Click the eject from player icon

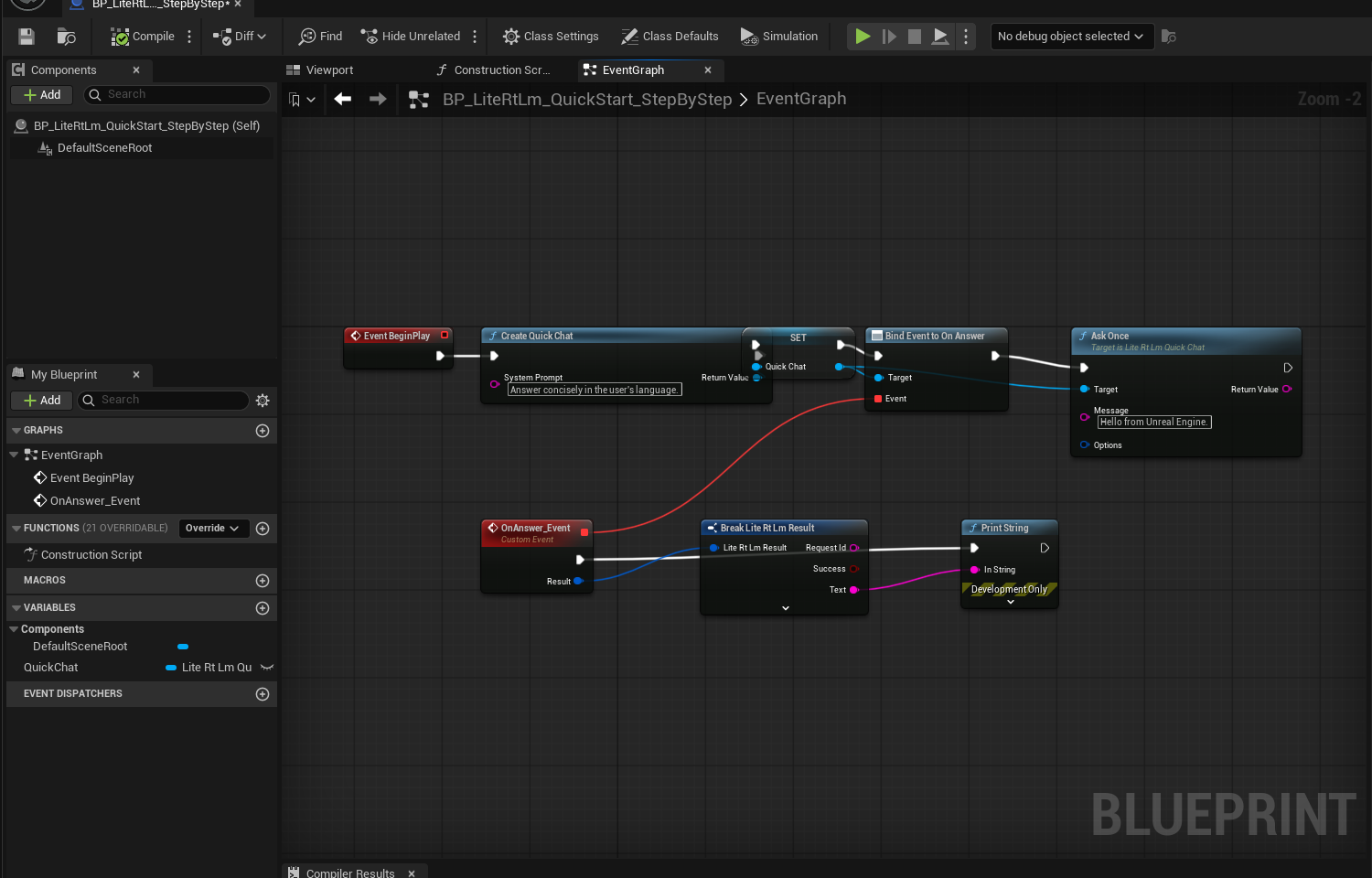(x=940, y=37)
